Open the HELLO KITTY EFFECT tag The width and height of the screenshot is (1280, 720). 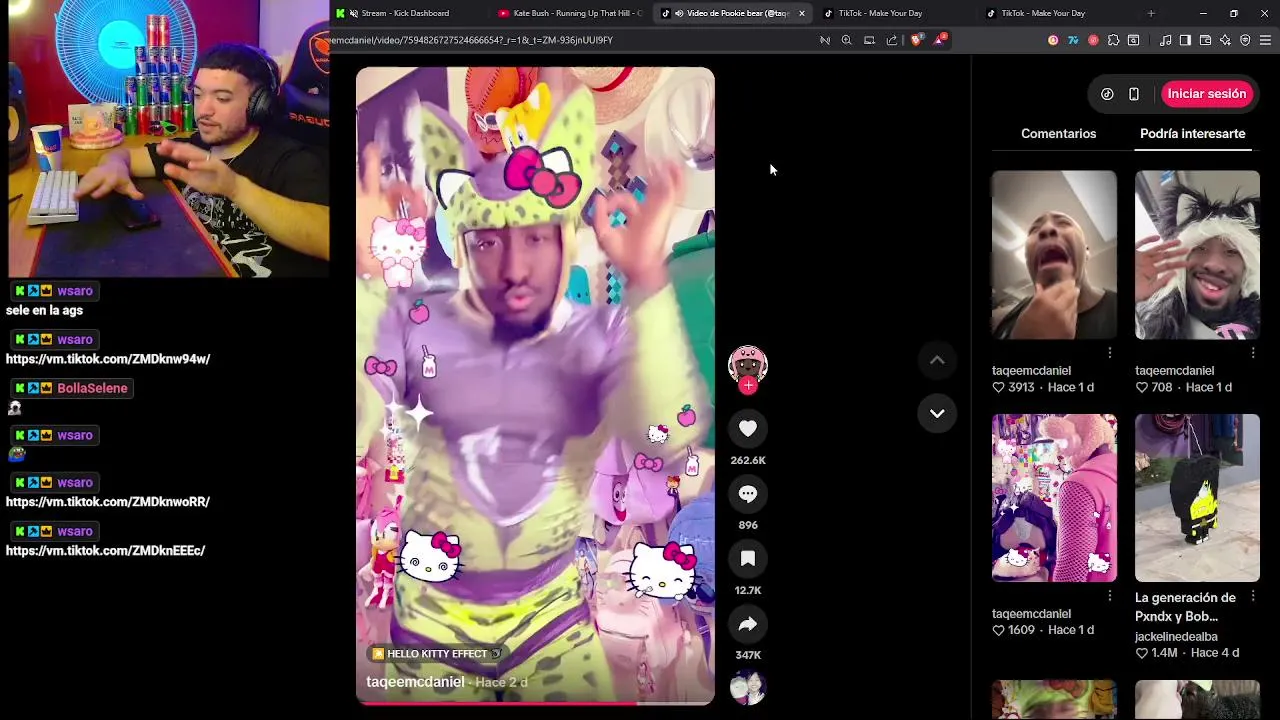coord(436,654)
